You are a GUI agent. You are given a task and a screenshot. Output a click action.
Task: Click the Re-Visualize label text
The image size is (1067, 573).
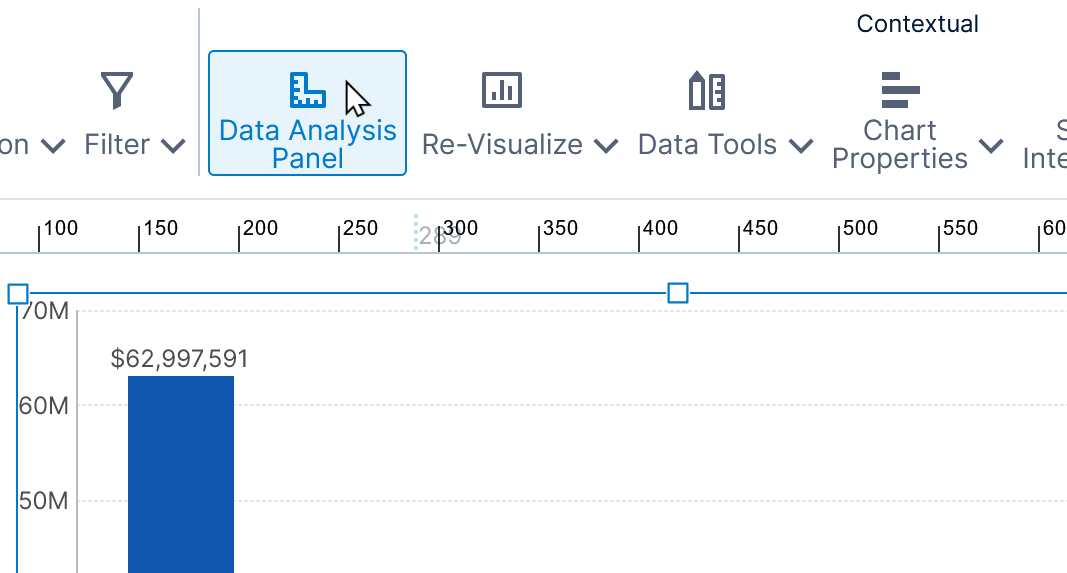pyautogui.click(x=502, y=145)
